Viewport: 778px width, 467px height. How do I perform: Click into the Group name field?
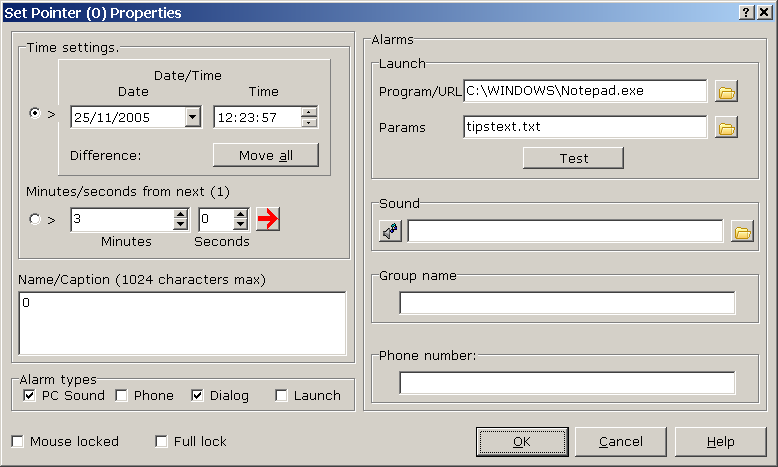pyautogui.click(x=566, y=303)
